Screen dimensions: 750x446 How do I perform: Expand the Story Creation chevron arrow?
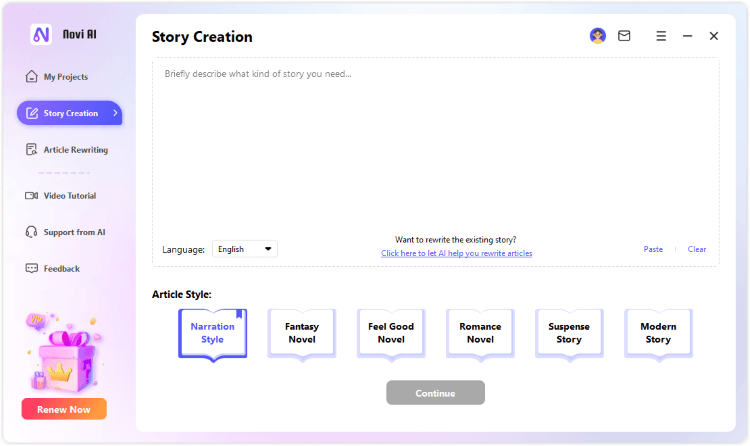(115, 113)
